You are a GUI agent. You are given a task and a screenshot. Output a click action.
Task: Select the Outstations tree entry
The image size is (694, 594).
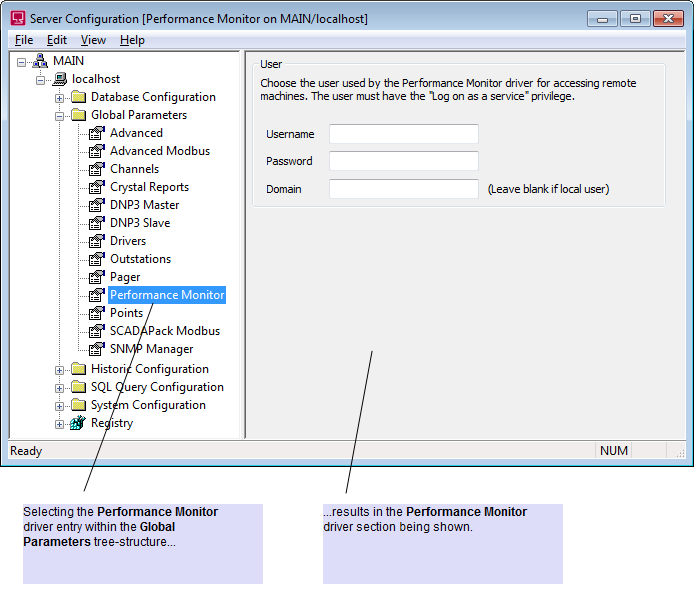(x=140, y=259)
